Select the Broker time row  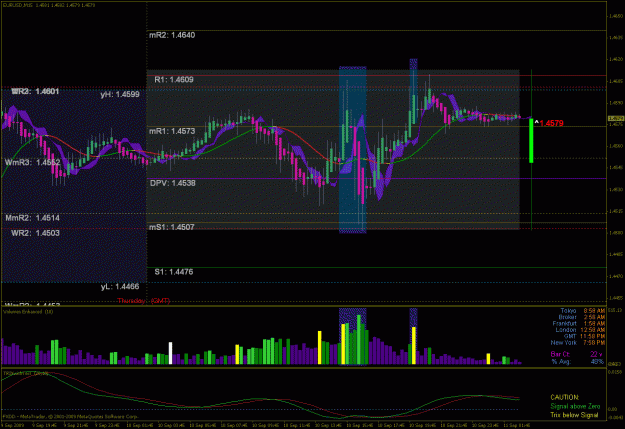point(582,317)
